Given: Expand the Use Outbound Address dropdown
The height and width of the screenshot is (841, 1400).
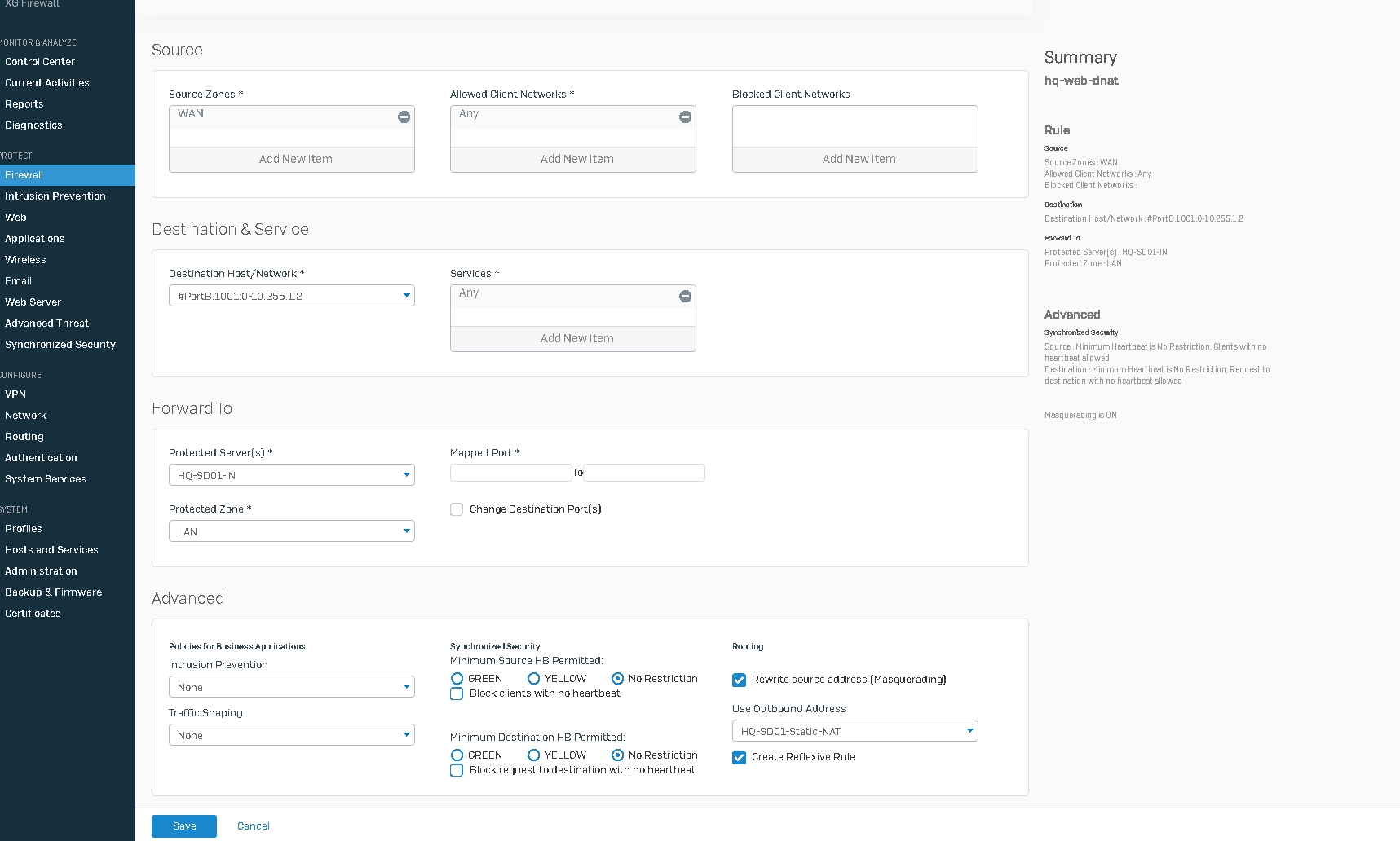Looking at the screenshot, I should 854,731.
